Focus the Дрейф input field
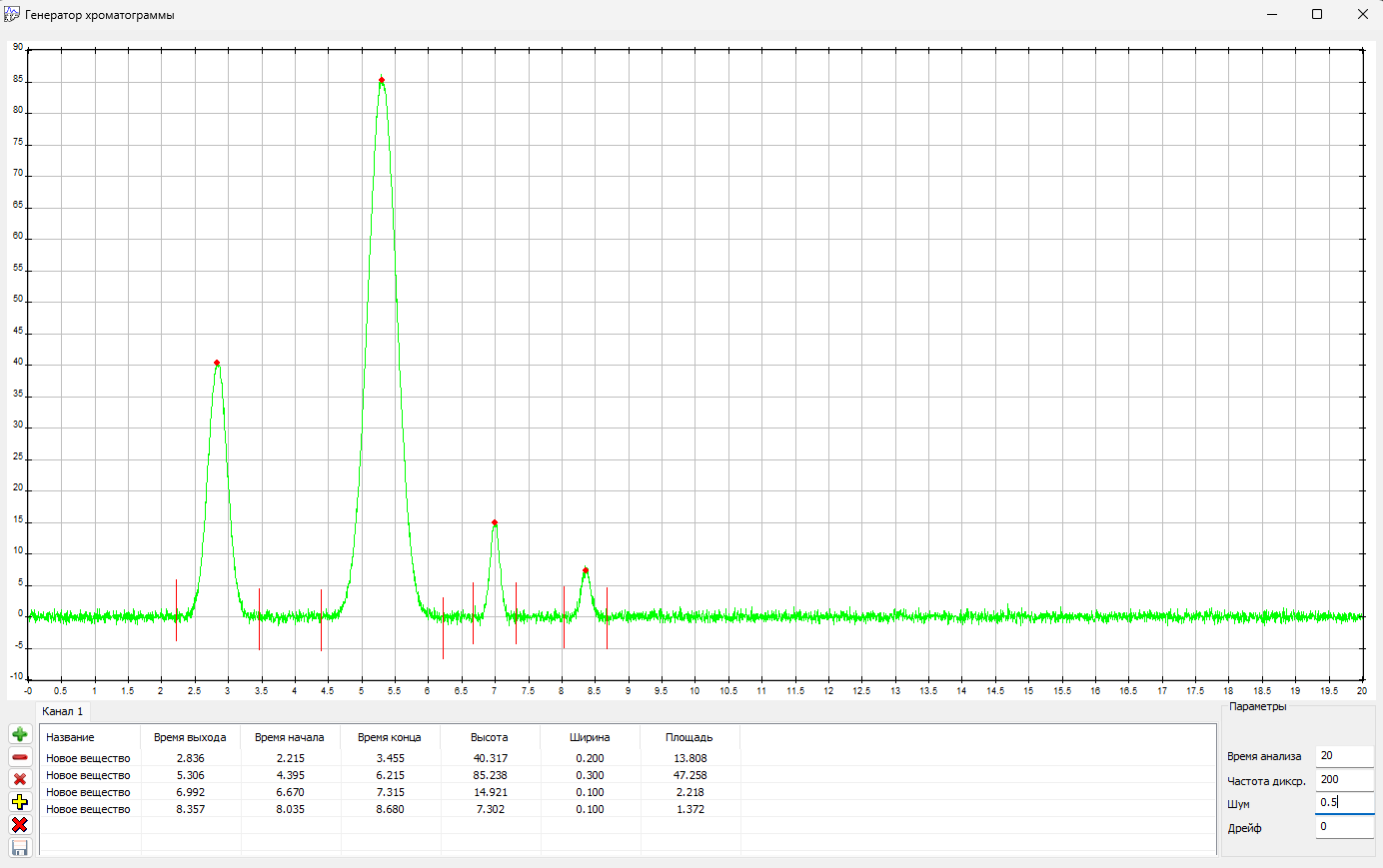Image resolution: width=1383 pixels, height=868 pixels. tap(1344, 827)
